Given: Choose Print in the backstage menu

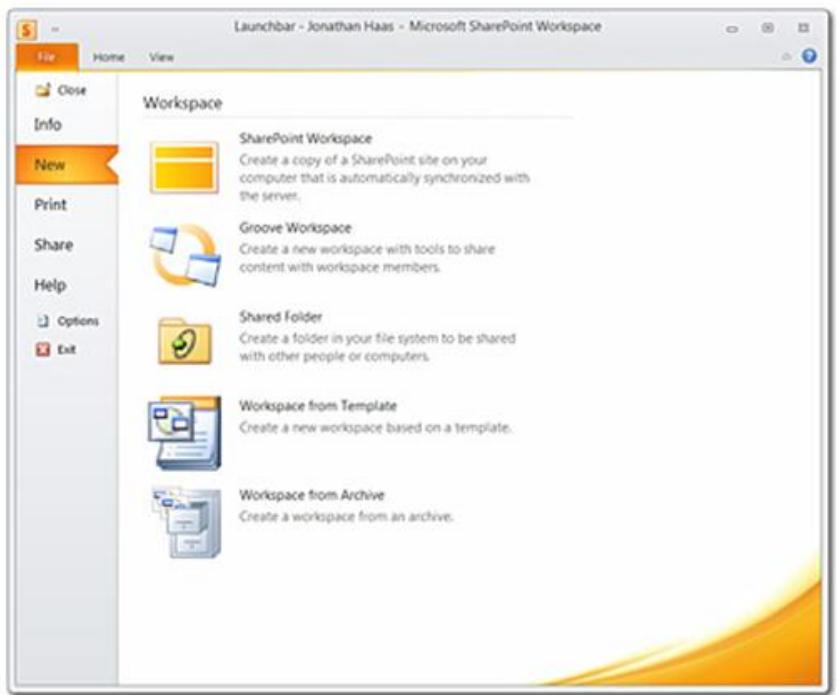Looking at the screenshot, I should (51, 204).
